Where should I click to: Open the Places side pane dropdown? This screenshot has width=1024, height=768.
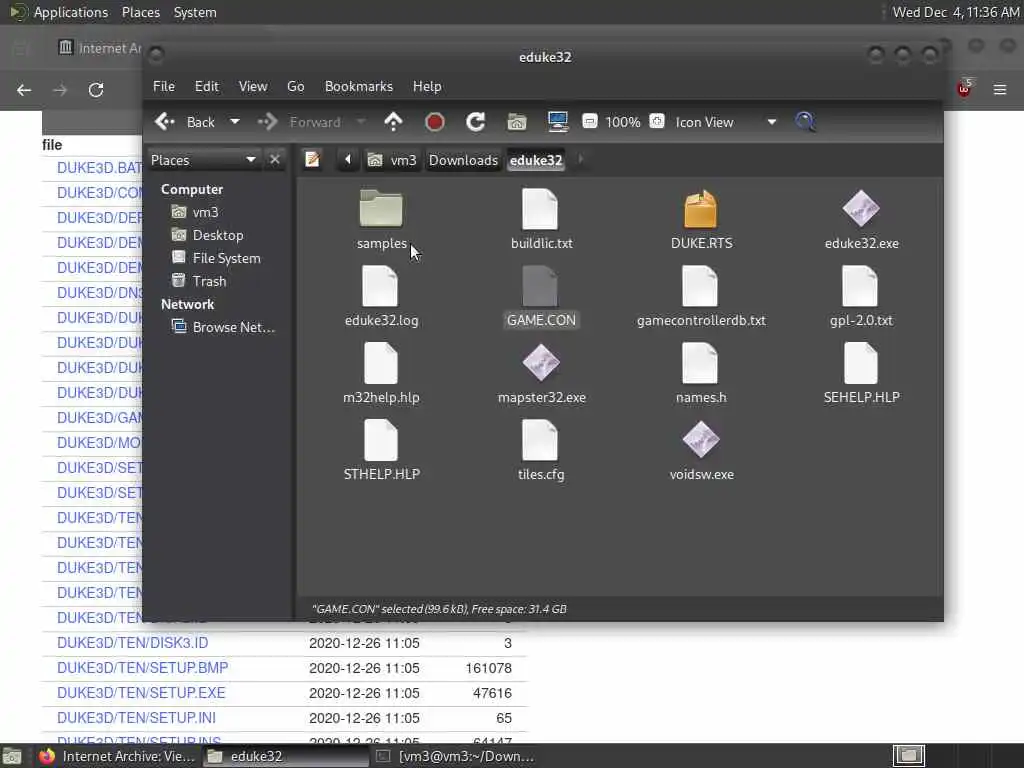click(x=203, y=160)
